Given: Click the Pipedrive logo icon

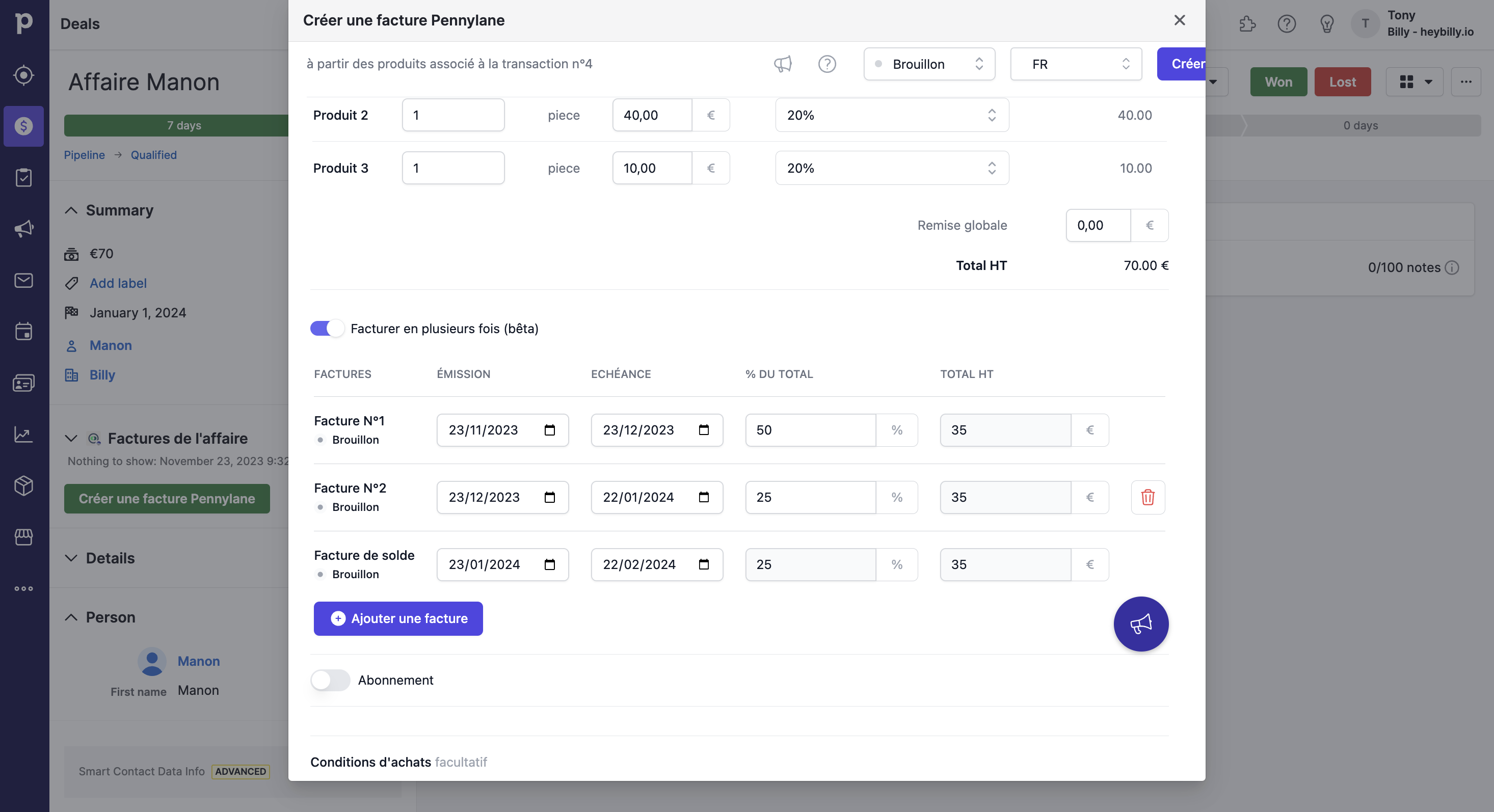Looking at the screenshot, I should coord(24,23).
